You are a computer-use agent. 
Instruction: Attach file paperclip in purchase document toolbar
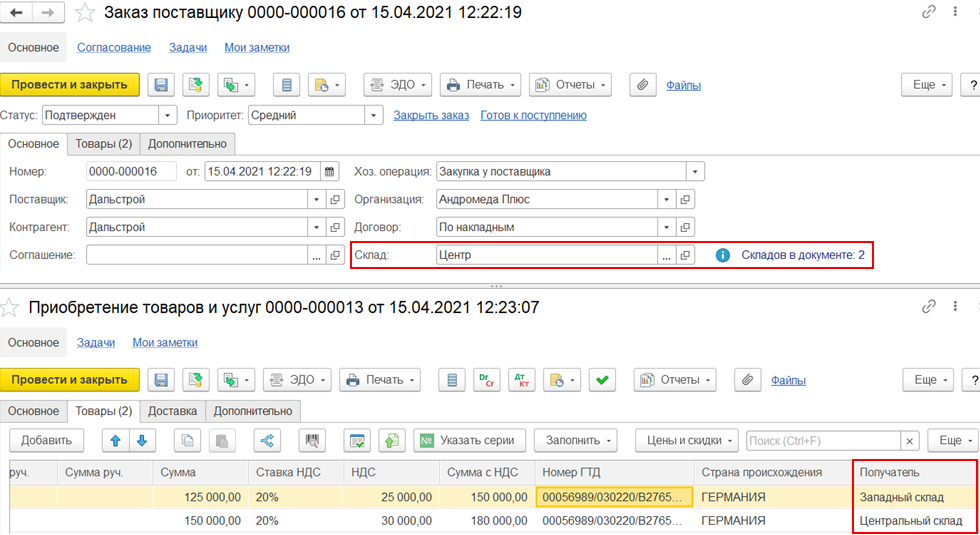(x=748, y=380)
